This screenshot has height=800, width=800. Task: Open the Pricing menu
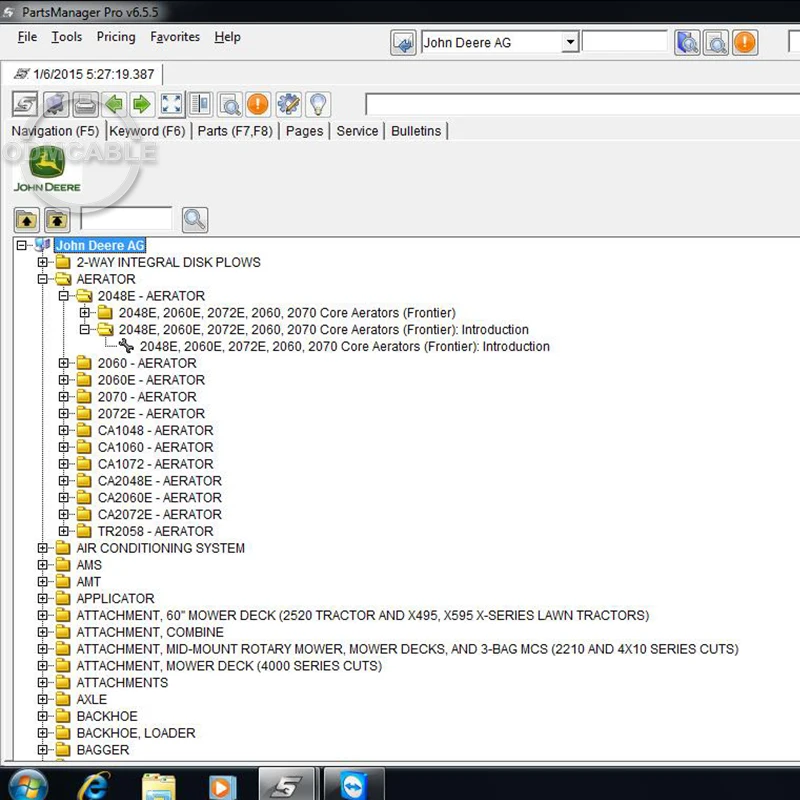[116, 37]
